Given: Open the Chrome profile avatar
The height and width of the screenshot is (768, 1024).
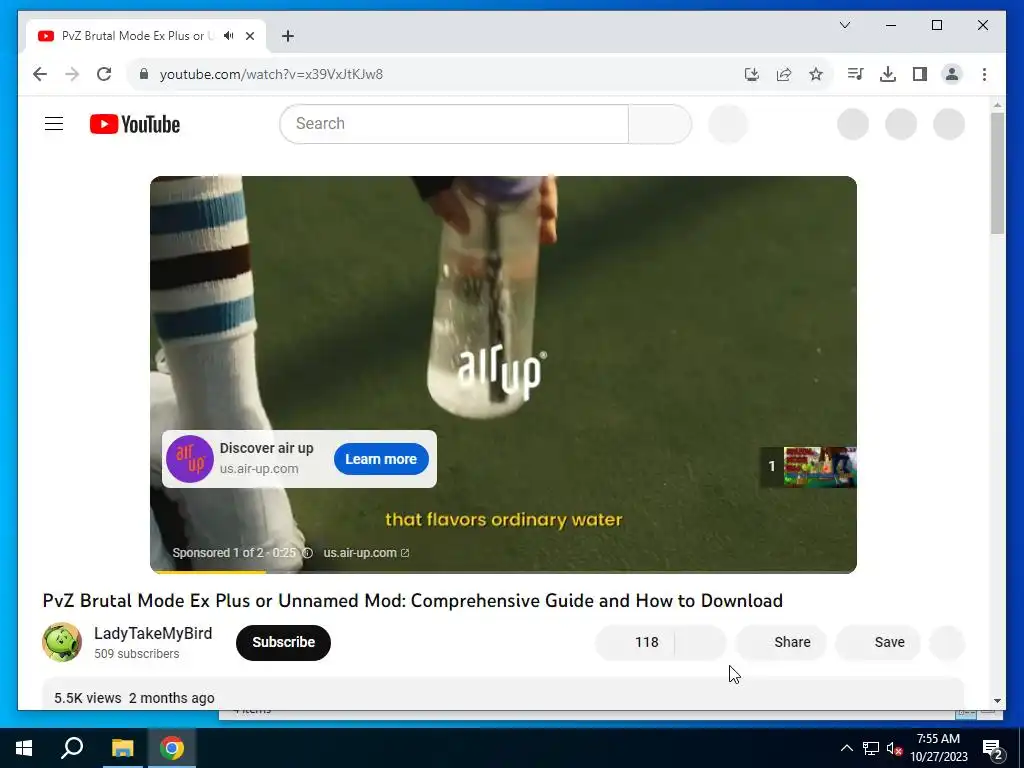Looking at the screenshot, I should pos(952,74).
